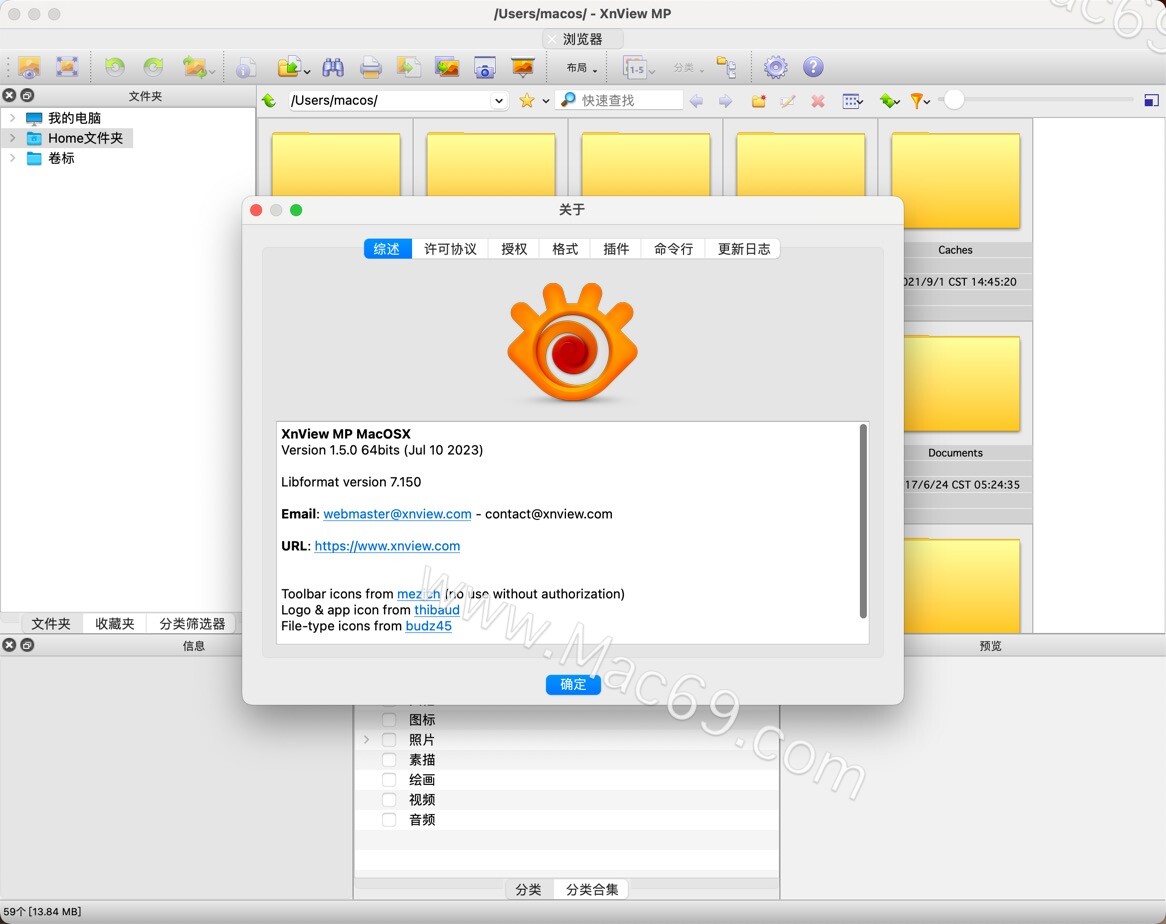Image resolution: width=1166 pixels, height=924 pixels.
Task: Open the 布局 layout dropdown
Action: pos(580,67)
